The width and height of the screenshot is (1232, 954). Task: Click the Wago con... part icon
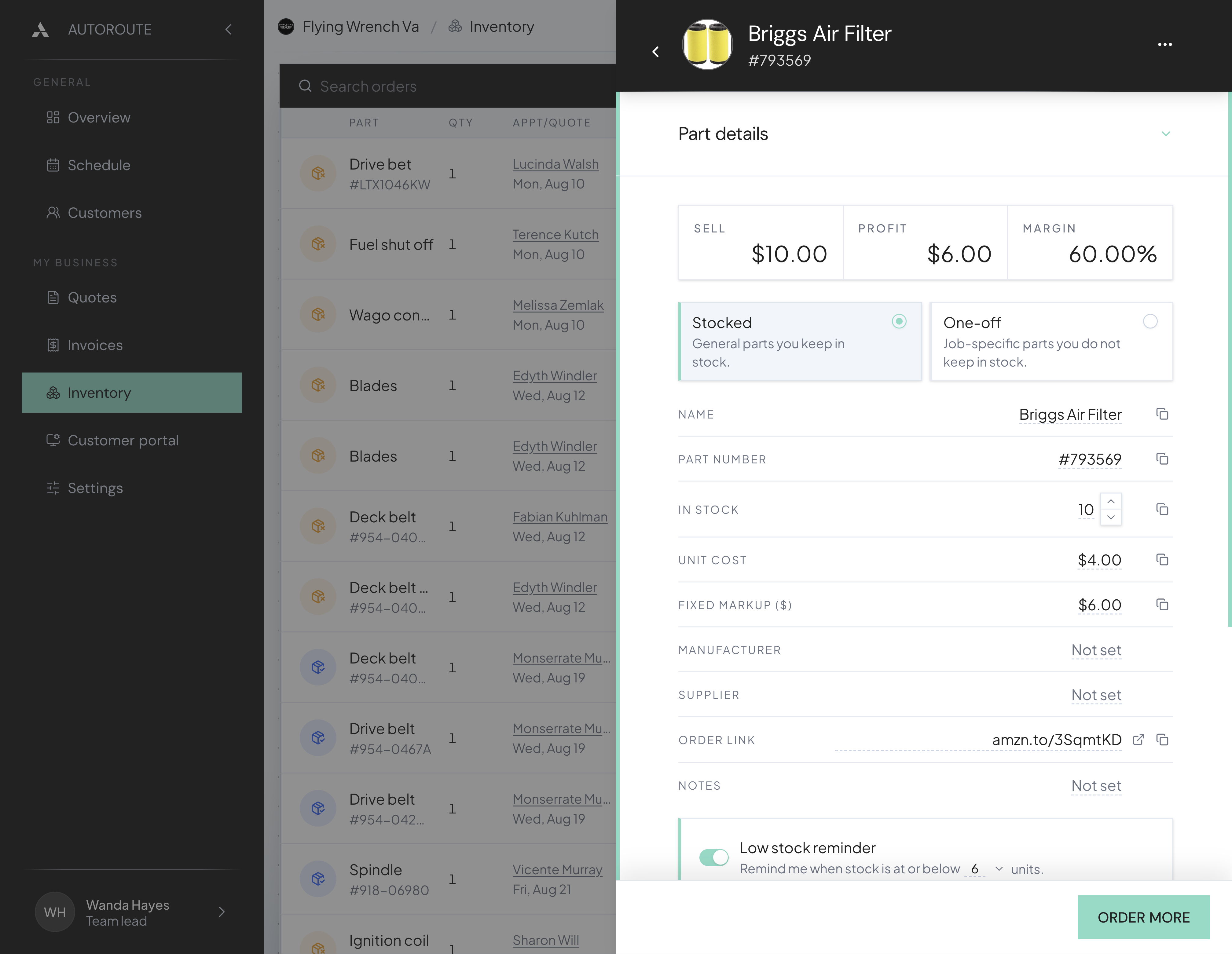pyautogui.click(x=318, y=315)
